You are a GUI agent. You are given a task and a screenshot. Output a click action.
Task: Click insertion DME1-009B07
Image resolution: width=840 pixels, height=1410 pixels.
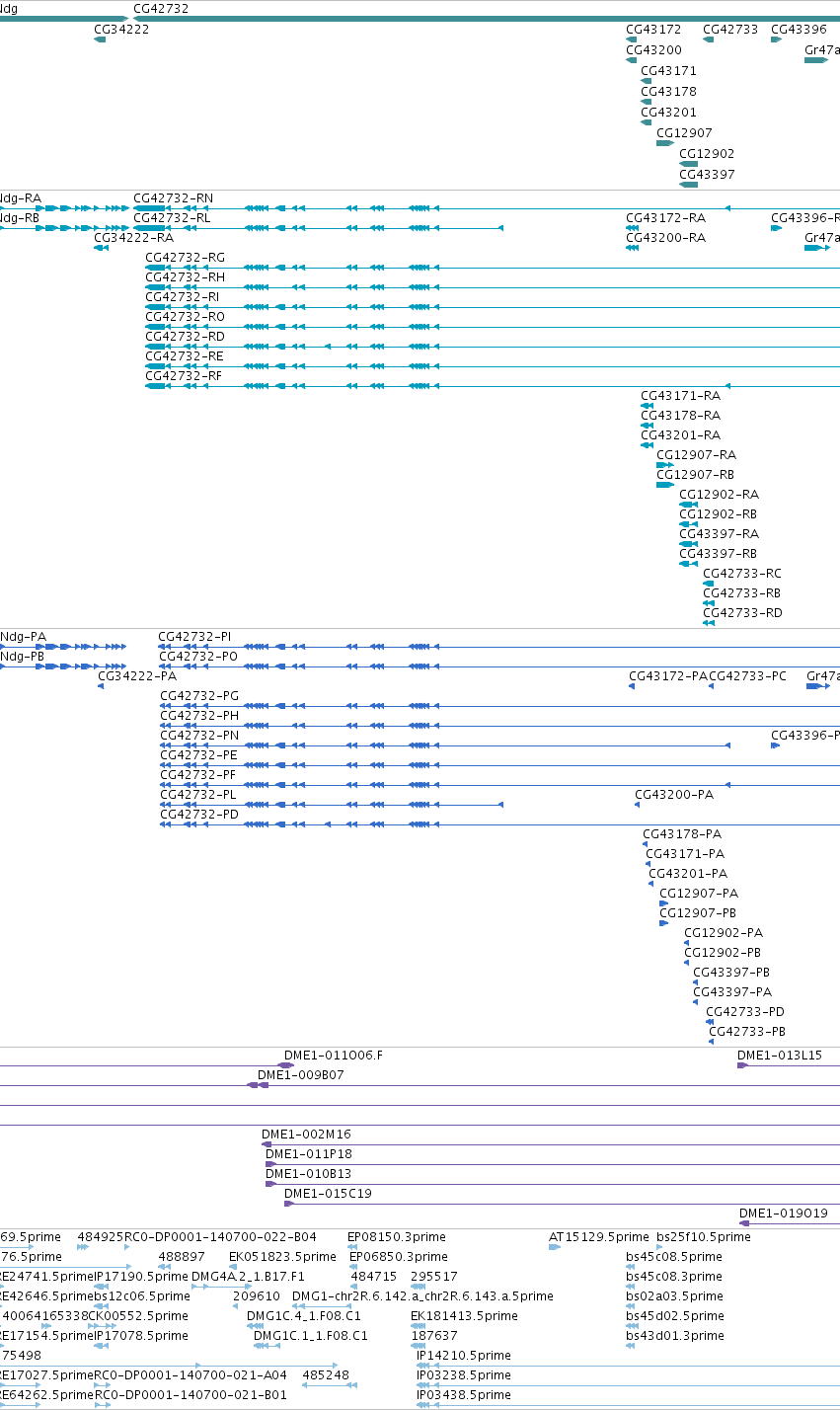[301, 1075]
